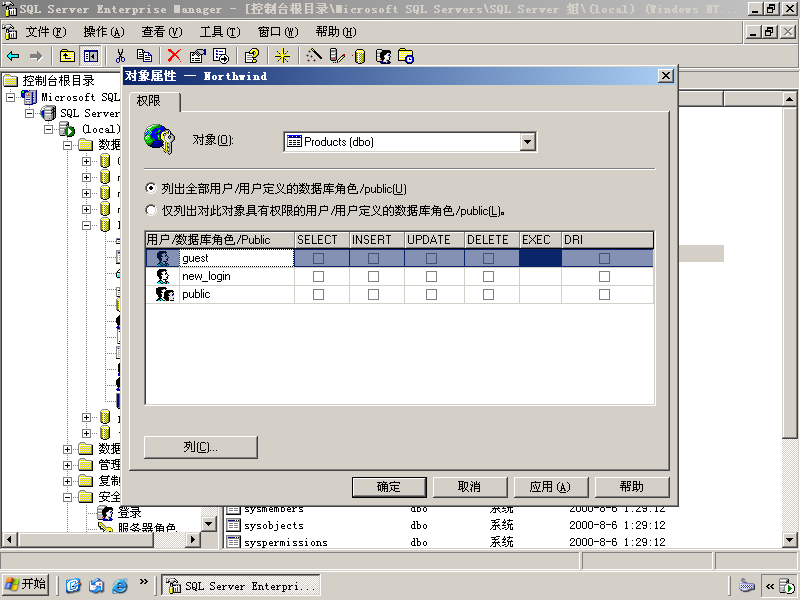800x600 pixels.
Task: Collapse the (local) server node
Action: 48,129
